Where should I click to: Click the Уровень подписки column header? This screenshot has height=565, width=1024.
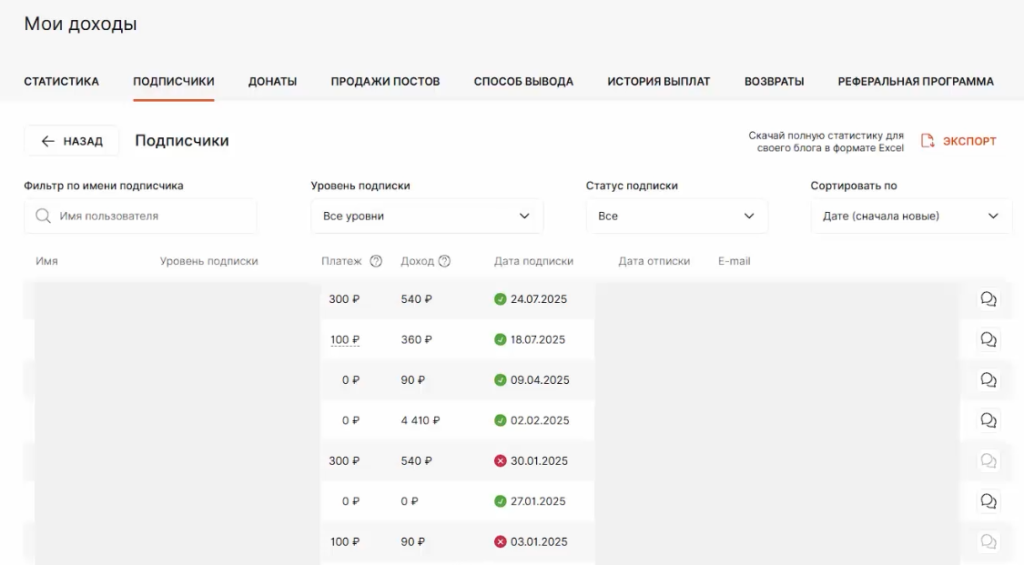209,261
